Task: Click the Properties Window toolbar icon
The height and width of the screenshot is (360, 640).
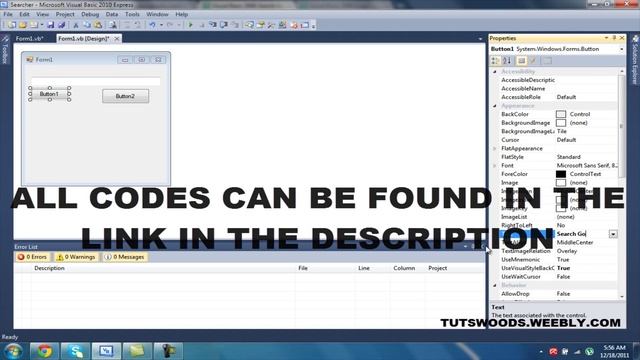Action: [x=260, y=25]
